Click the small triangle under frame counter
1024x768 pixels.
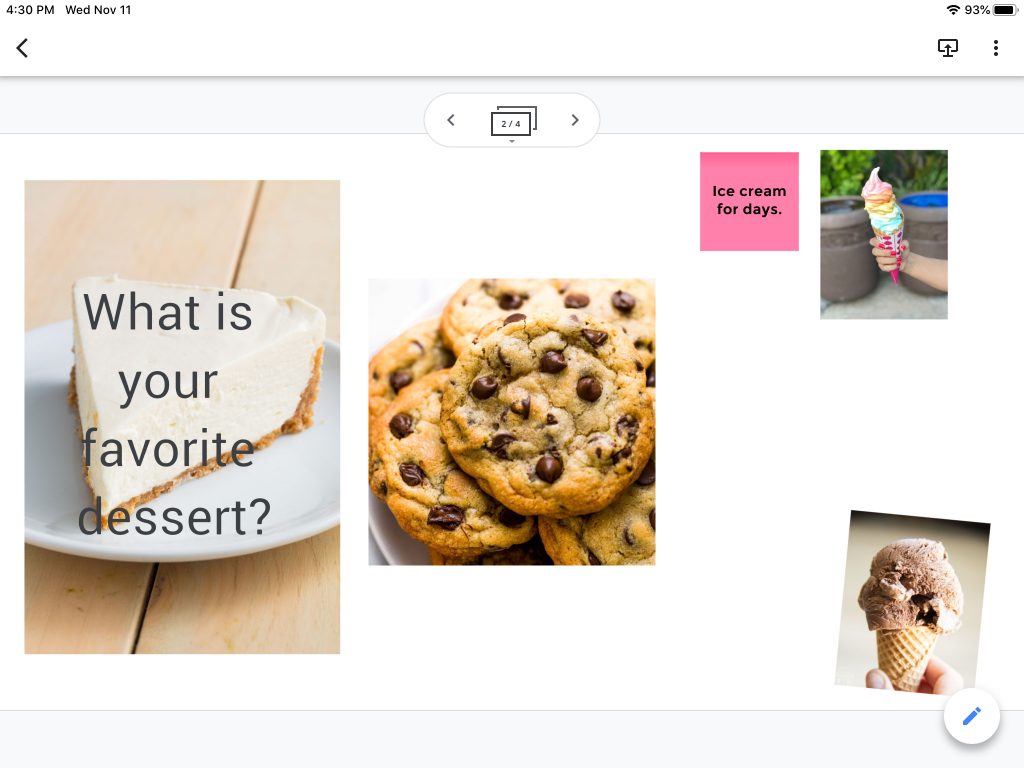click(x=512, y=141)
